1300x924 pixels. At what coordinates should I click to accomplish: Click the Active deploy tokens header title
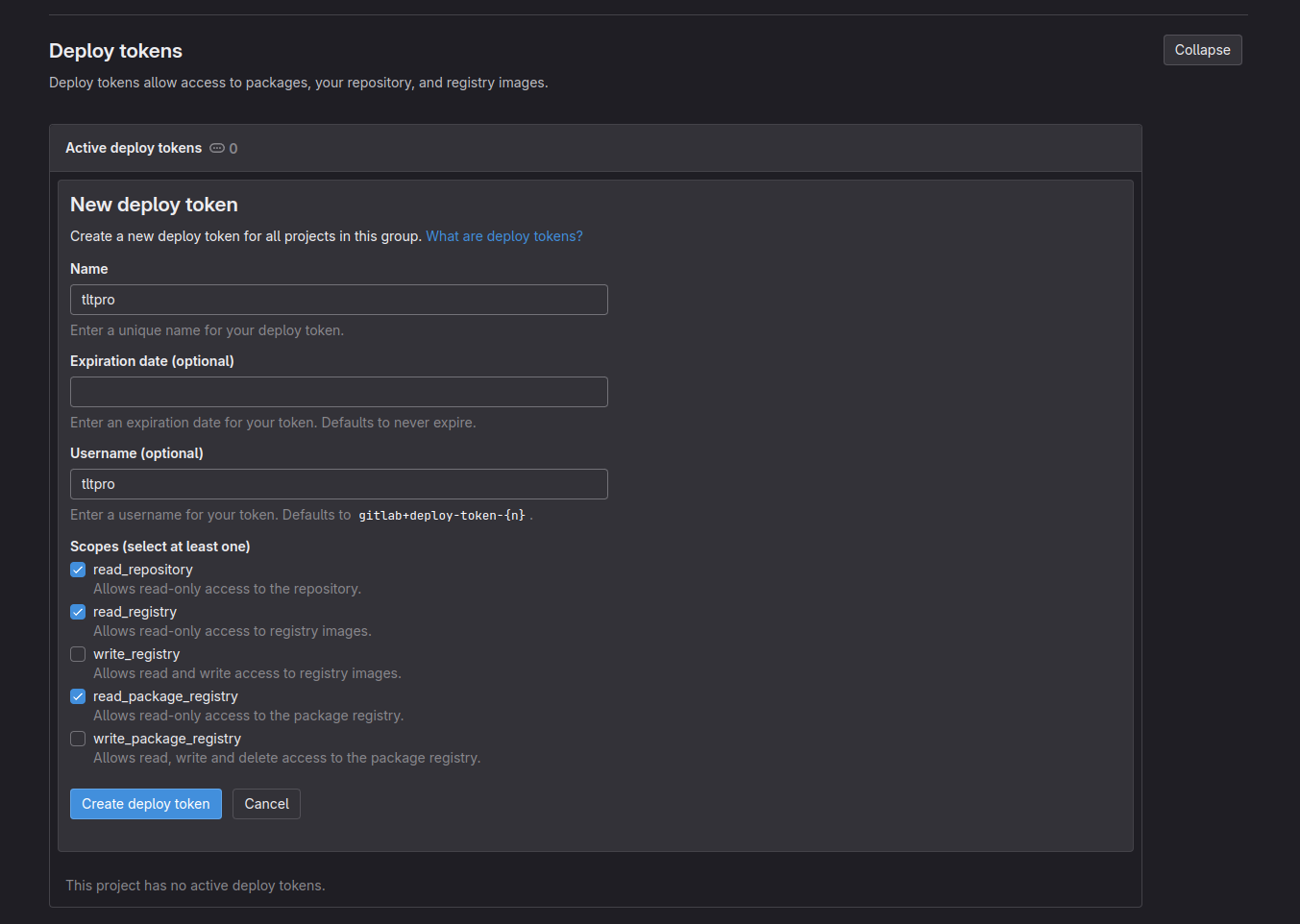134,148
